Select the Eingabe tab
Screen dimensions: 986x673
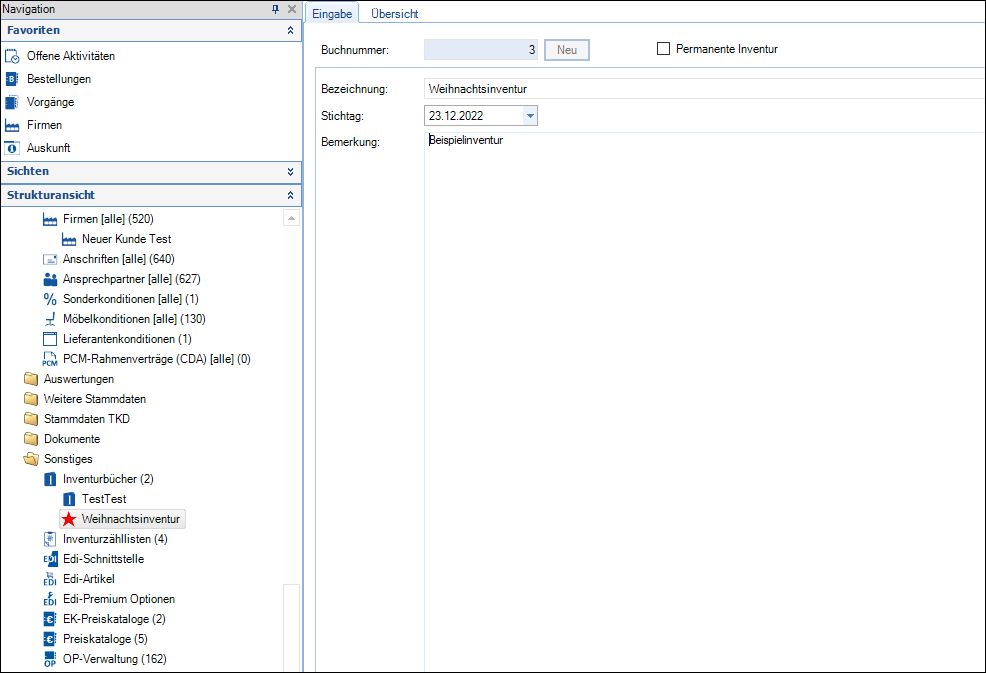click(332, 14)
